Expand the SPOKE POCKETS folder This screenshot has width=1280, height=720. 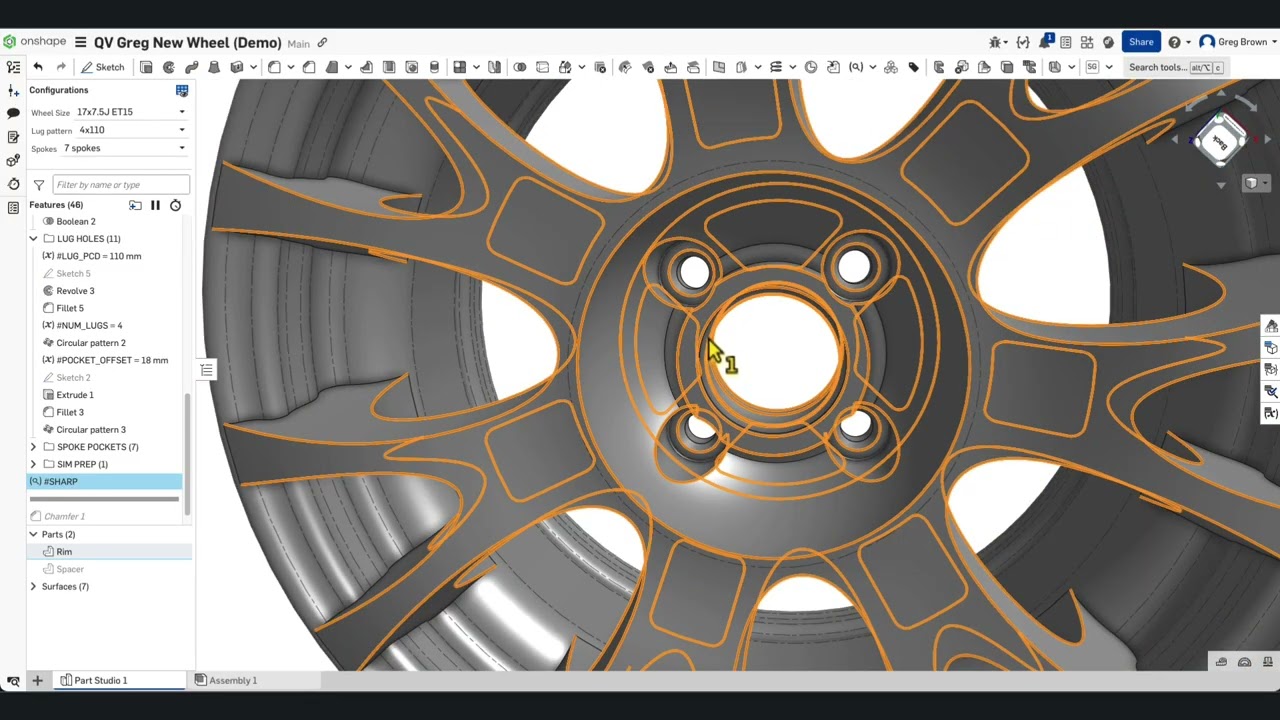point(33,447)
